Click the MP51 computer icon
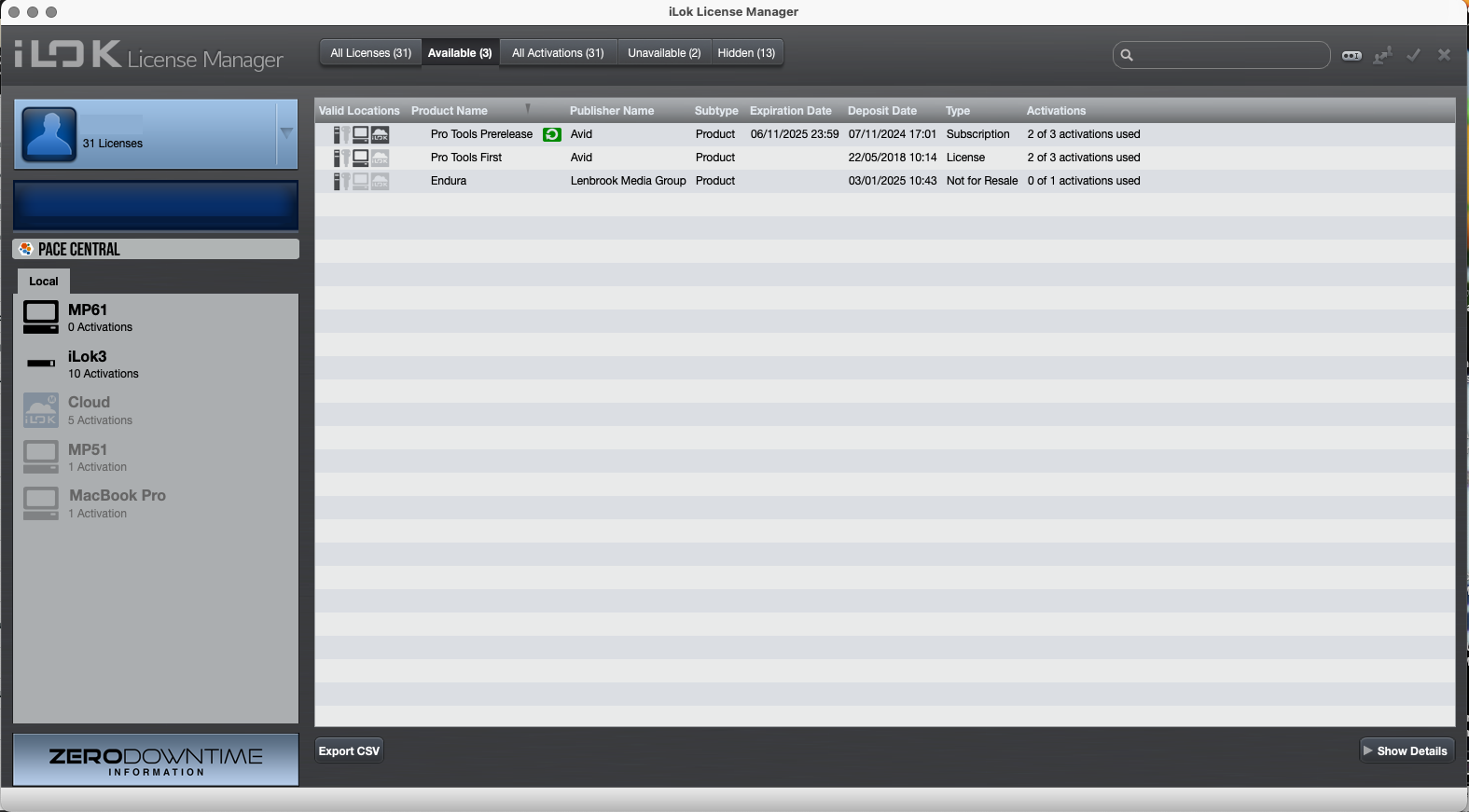 [x=41, y=457]
